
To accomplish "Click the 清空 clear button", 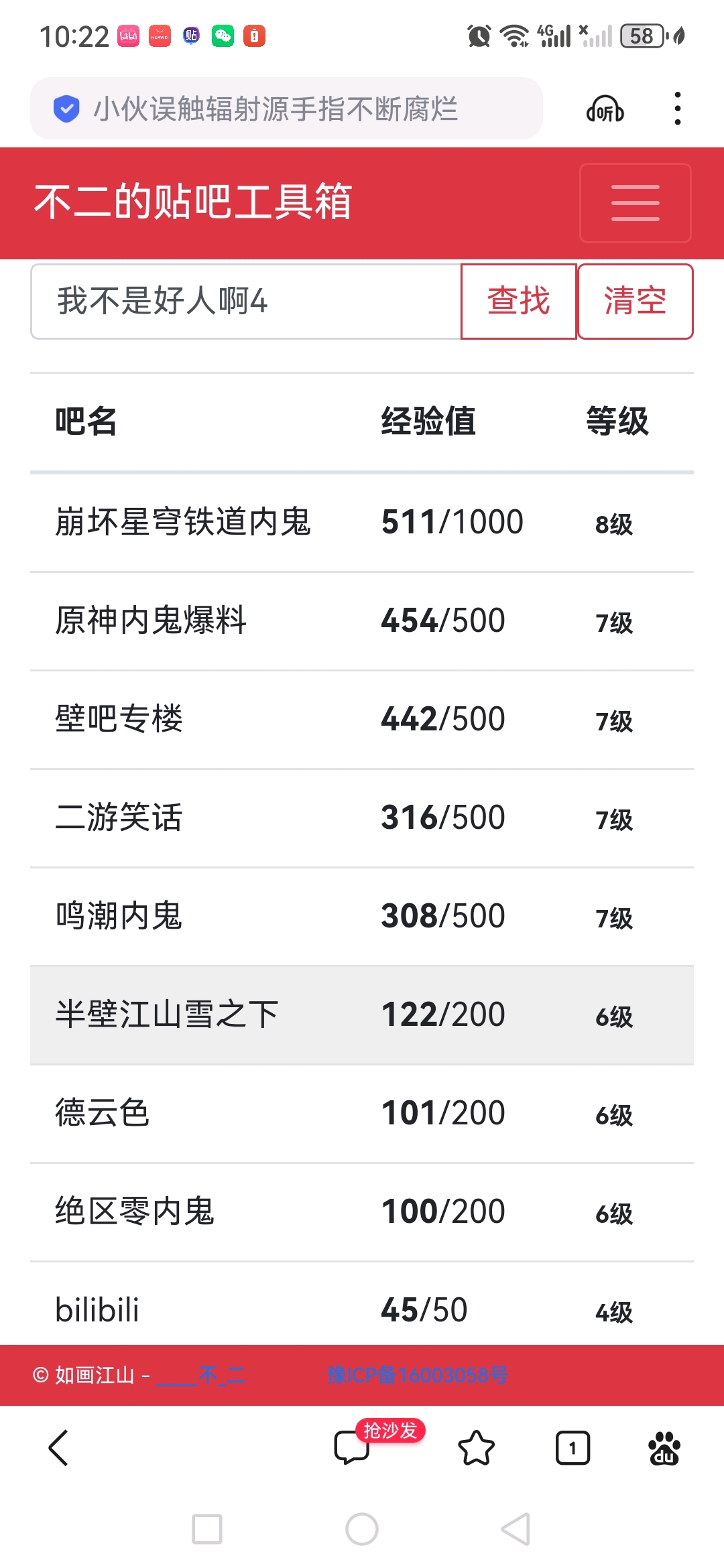I will (x=635, y=301).
